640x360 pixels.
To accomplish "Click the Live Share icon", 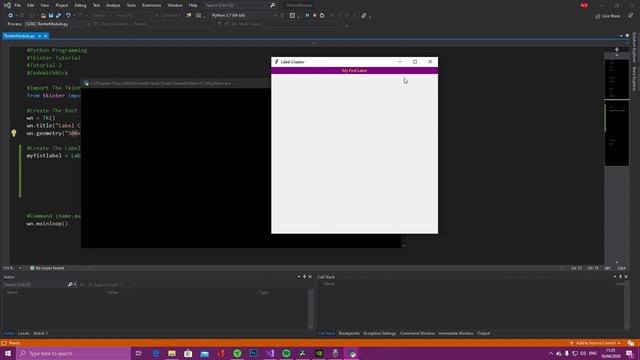I will click(598, 16).
